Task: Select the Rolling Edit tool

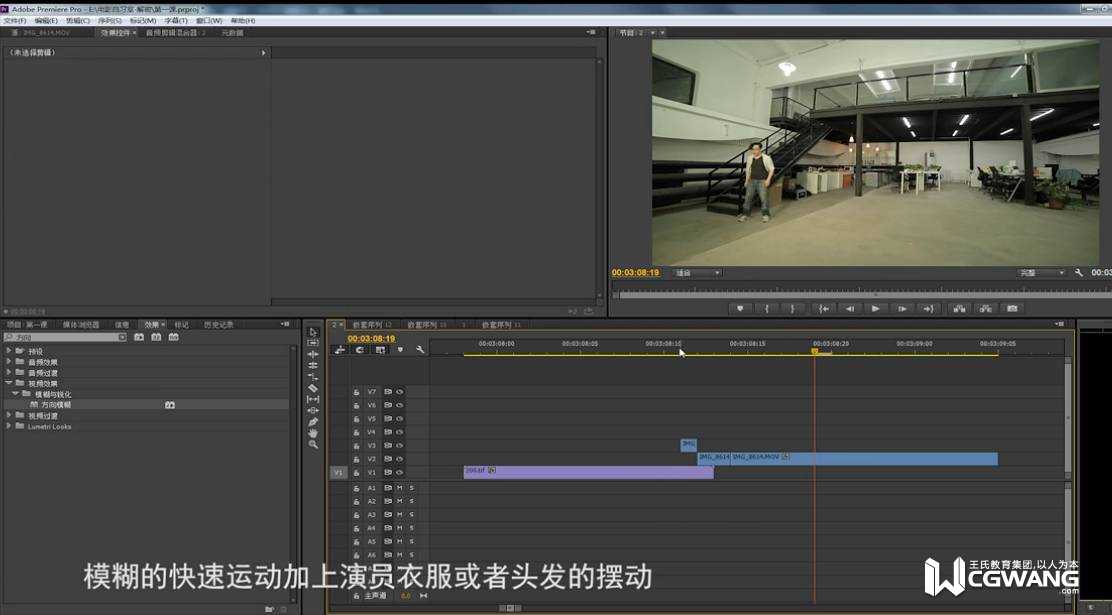Action: (313, 365)
